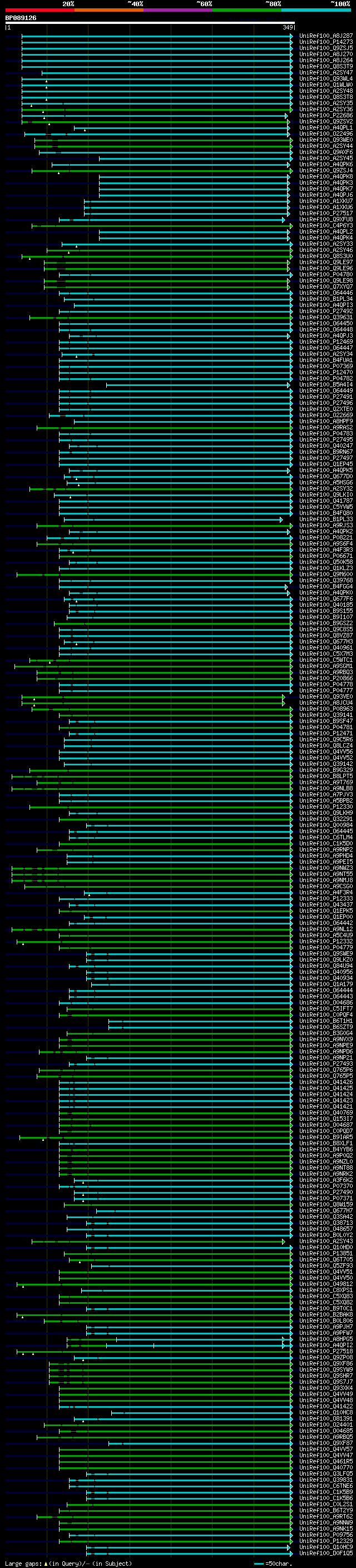Viewport: 356px width, 1568px height.
Task: Click the green ~80% identity legend segment
Action: [247, 10]
